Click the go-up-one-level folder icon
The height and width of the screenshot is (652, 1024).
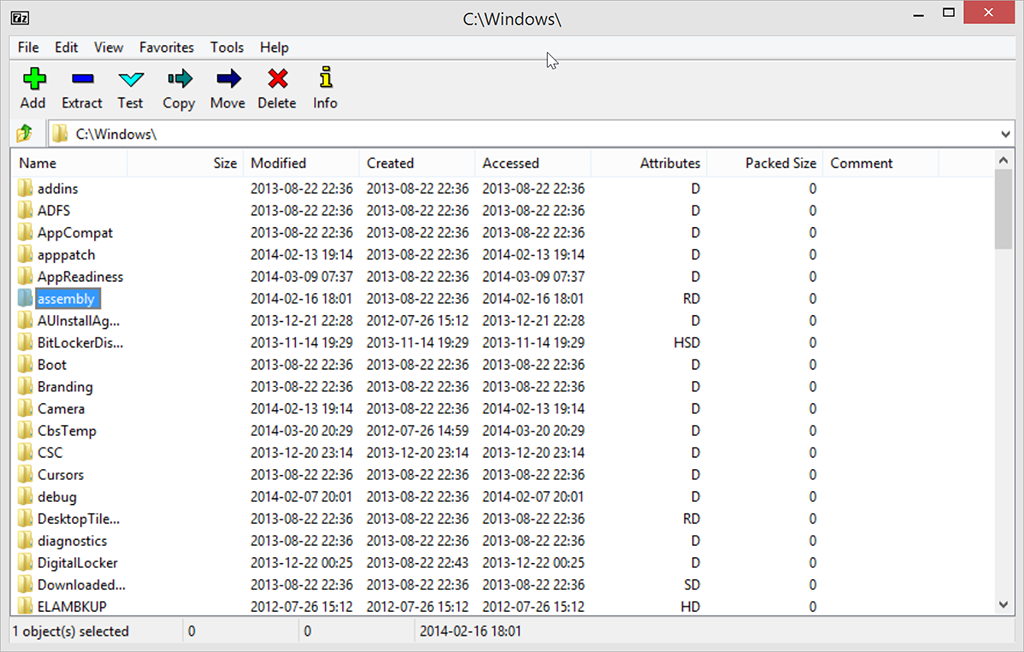click(x=24, y=132)
